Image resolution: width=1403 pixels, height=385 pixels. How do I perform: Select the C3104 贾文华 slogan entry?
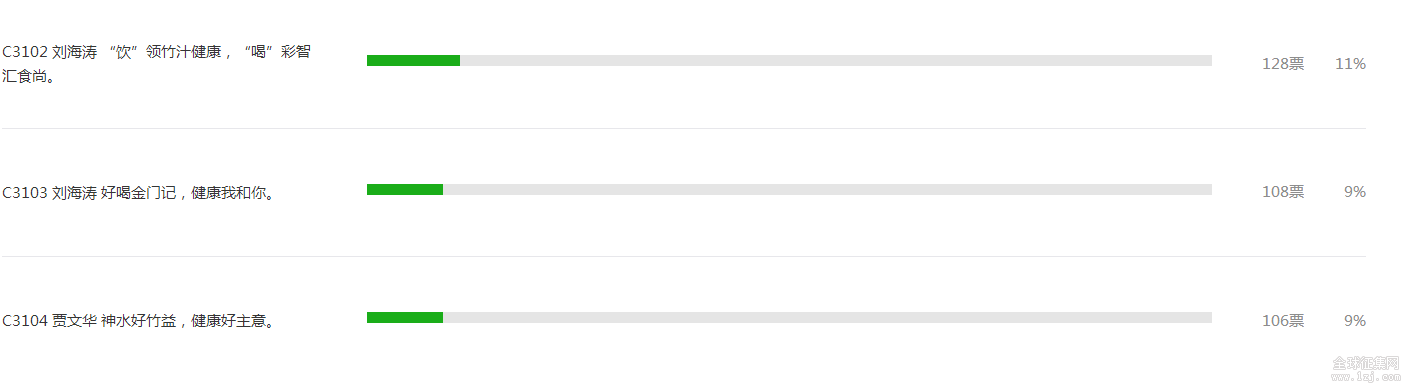coord(138,321)
